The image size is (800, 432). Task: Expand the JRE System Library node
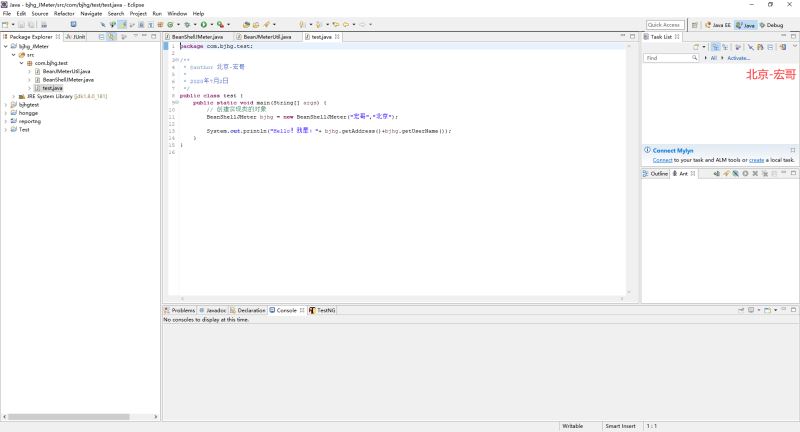[x=14, y=96]
